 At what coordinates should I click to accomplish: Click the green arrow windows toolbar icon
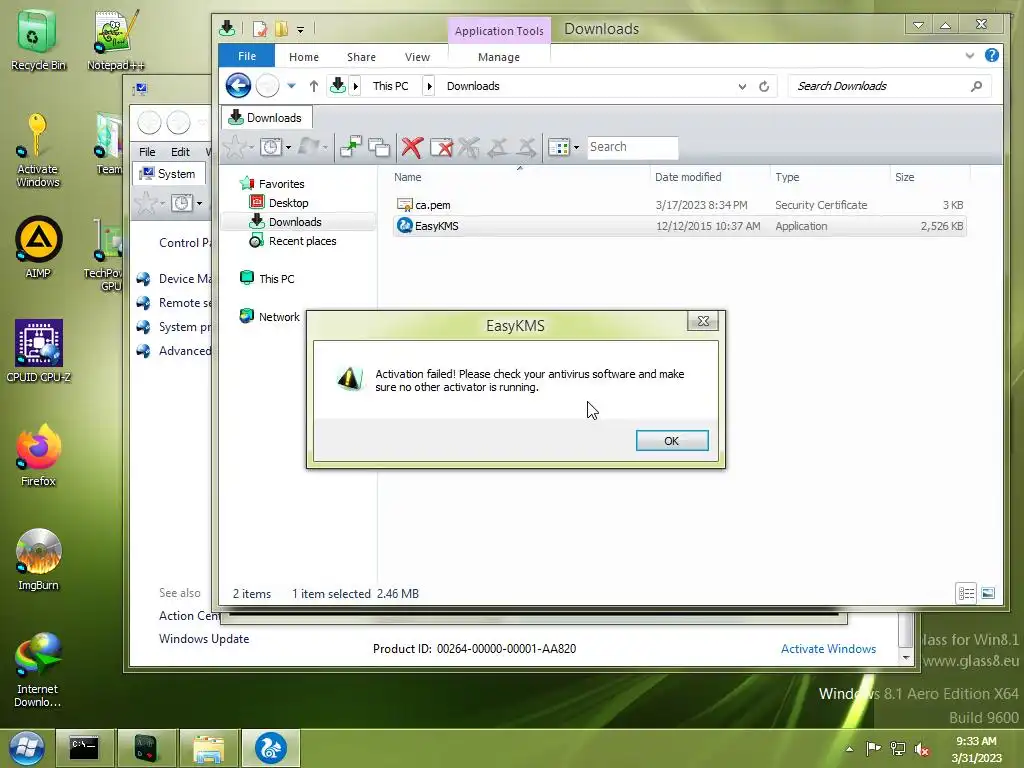(351, 147)
